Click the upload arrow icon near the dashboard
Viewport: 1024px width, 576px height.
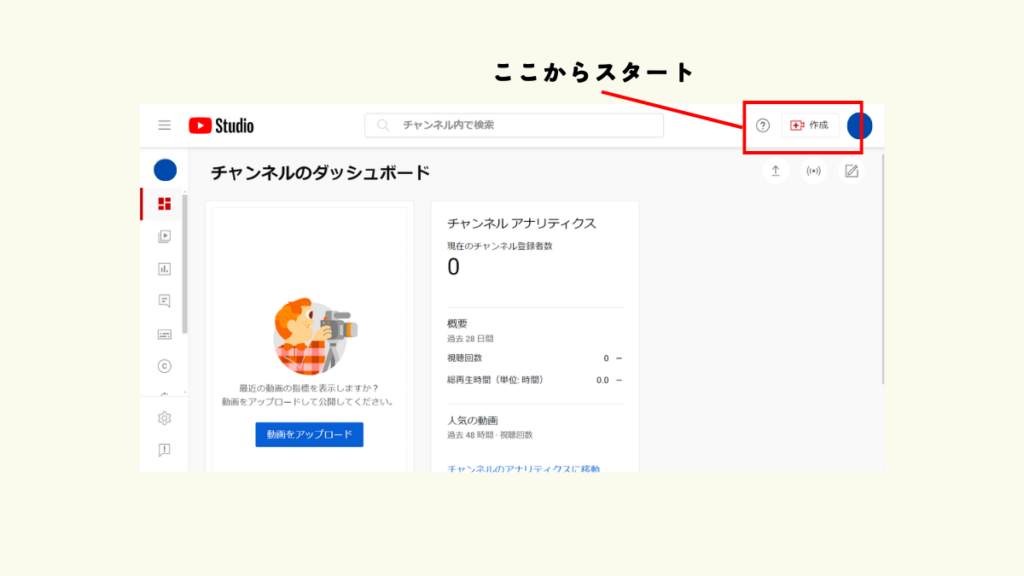click(x=776, y=171)
